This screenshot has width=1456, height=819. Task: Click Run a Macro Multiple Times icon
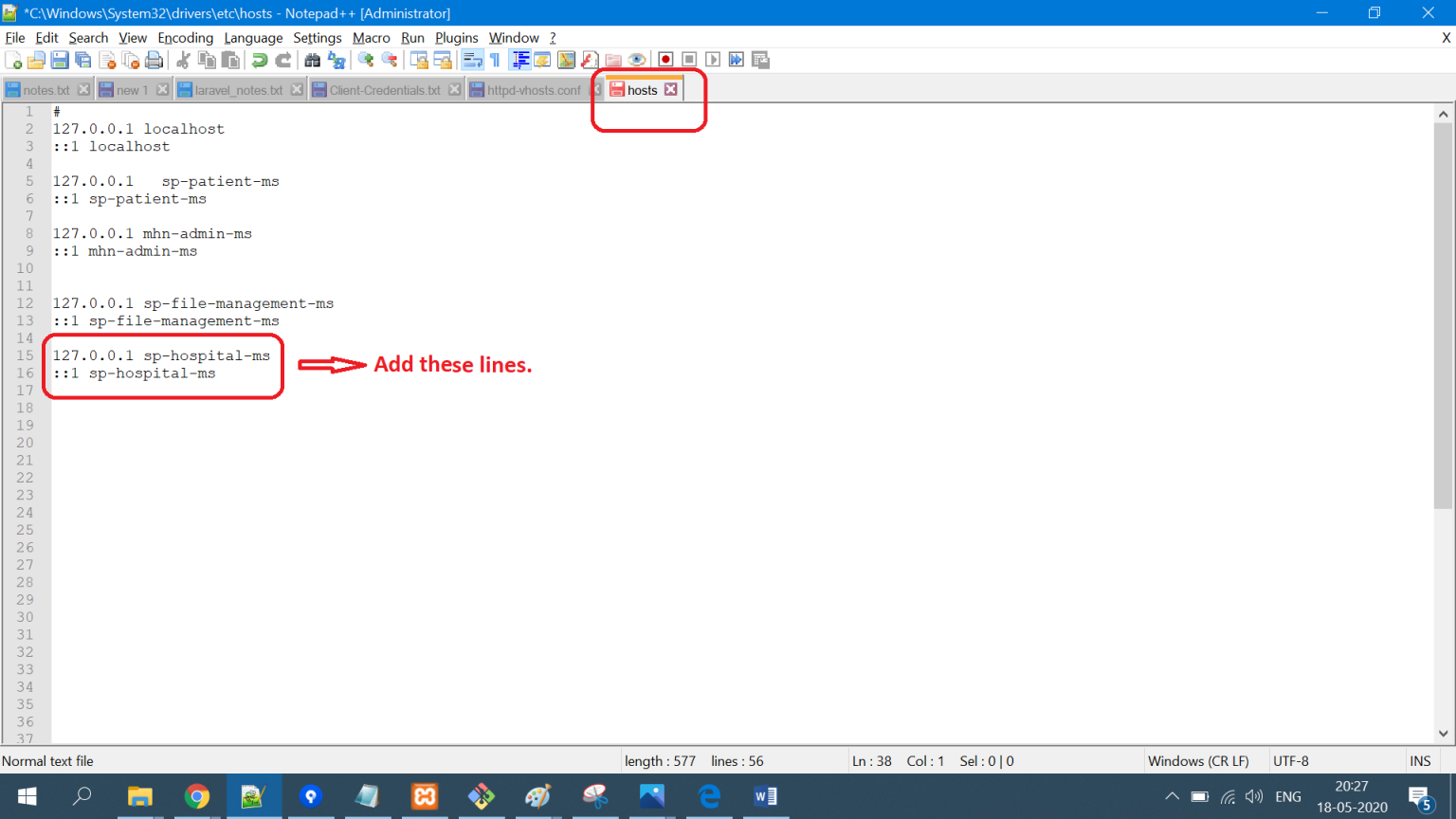(737, 60)
